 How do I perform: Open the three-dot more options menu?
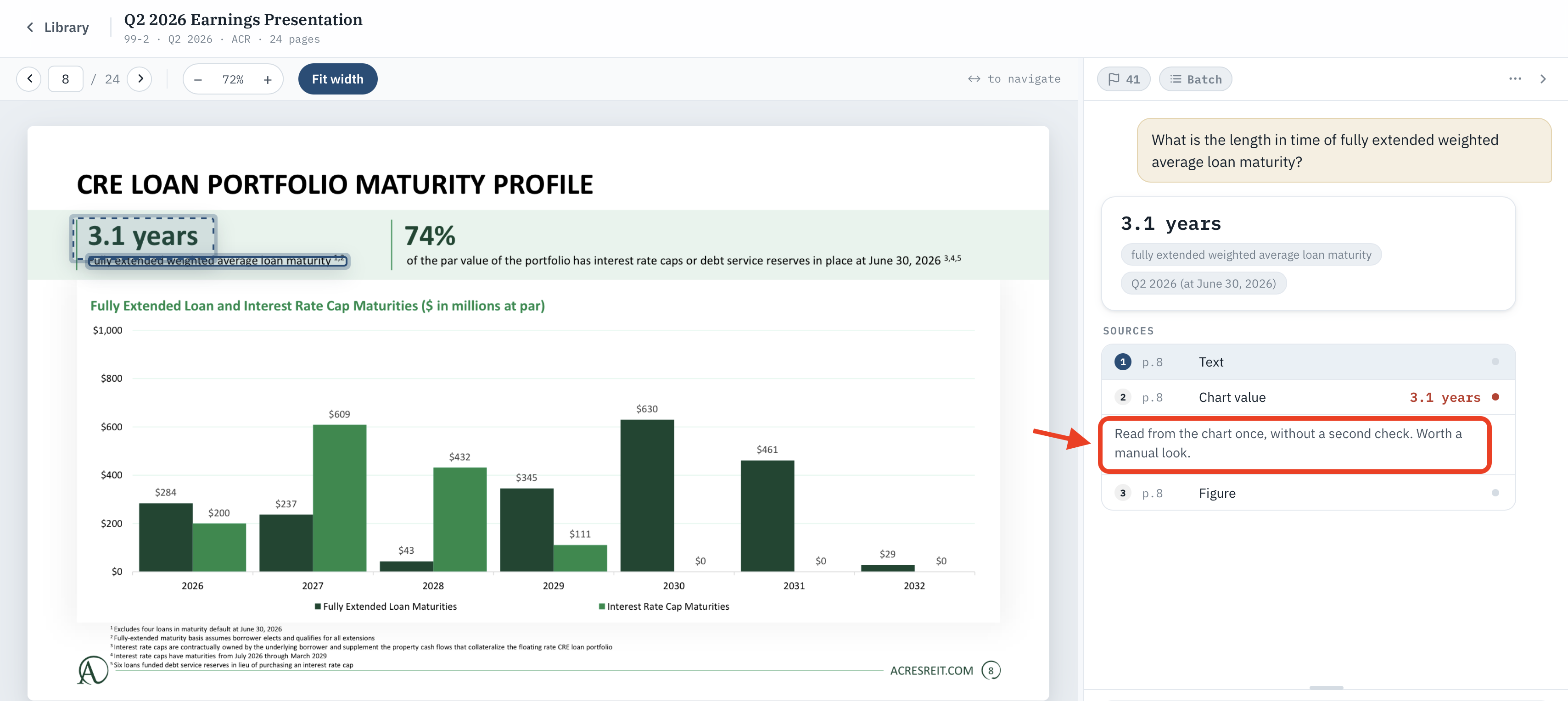point(1515,79)
